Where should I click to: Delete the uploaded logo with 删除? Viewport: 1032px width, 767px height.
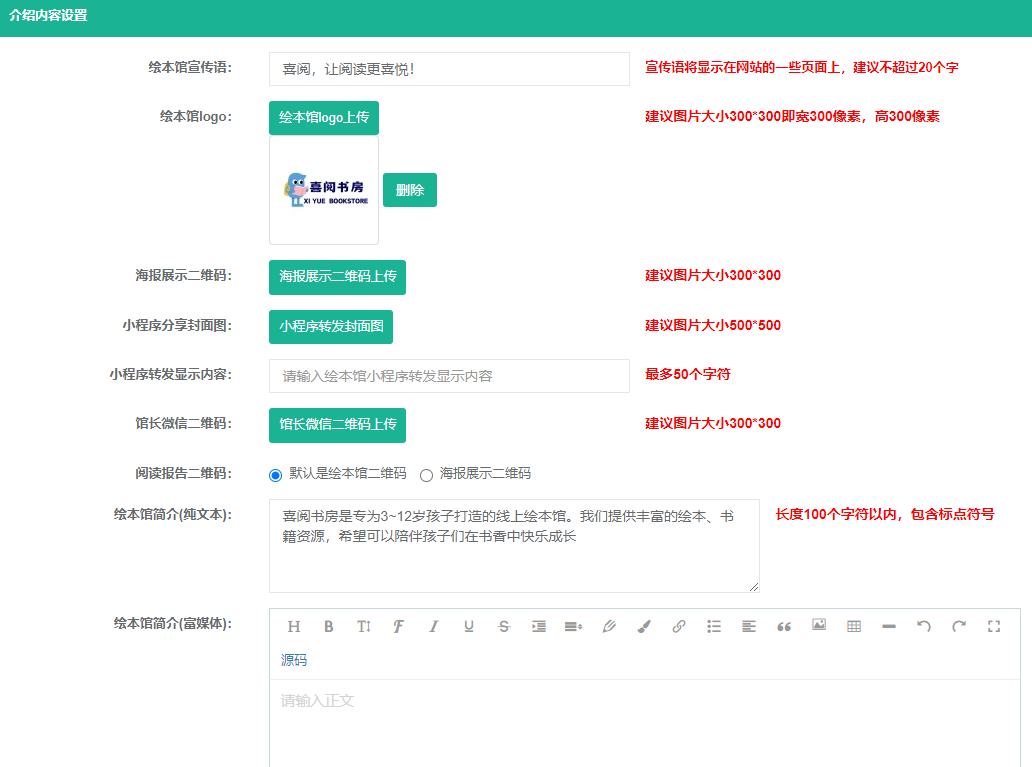pos(410,190)
